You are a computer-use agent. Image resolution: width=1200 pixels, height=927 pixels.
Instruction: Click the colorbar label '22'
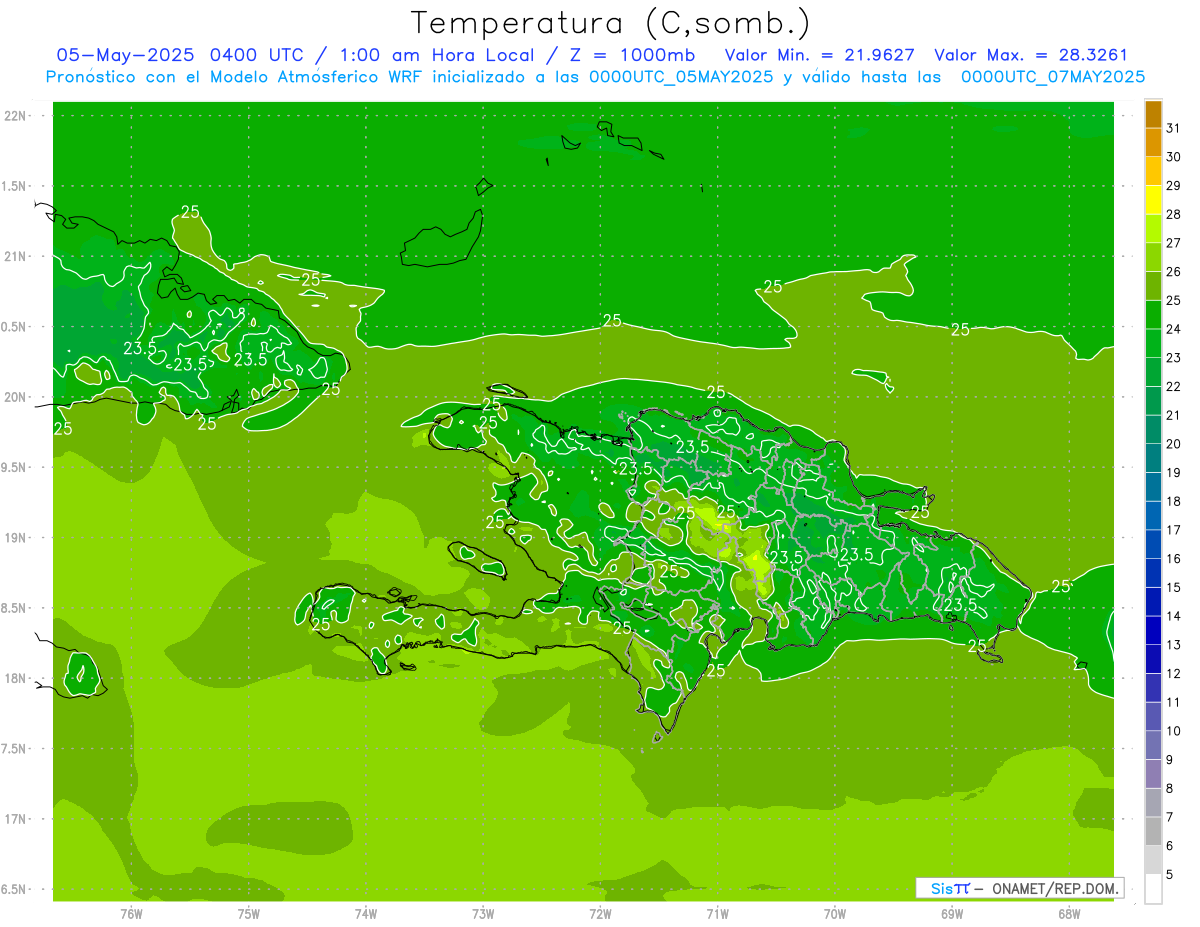tap(1174, 386)
